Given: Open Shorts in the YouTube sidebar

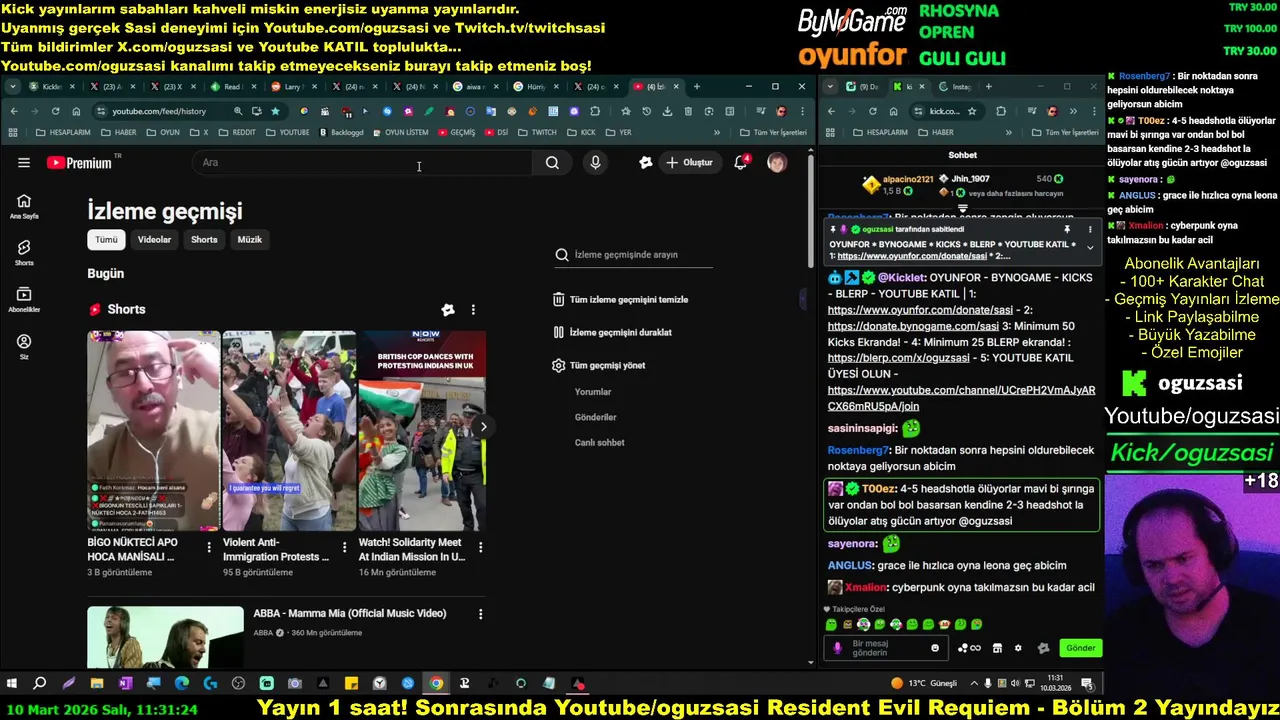Looking at the screenshot, I should click(24, 252).
